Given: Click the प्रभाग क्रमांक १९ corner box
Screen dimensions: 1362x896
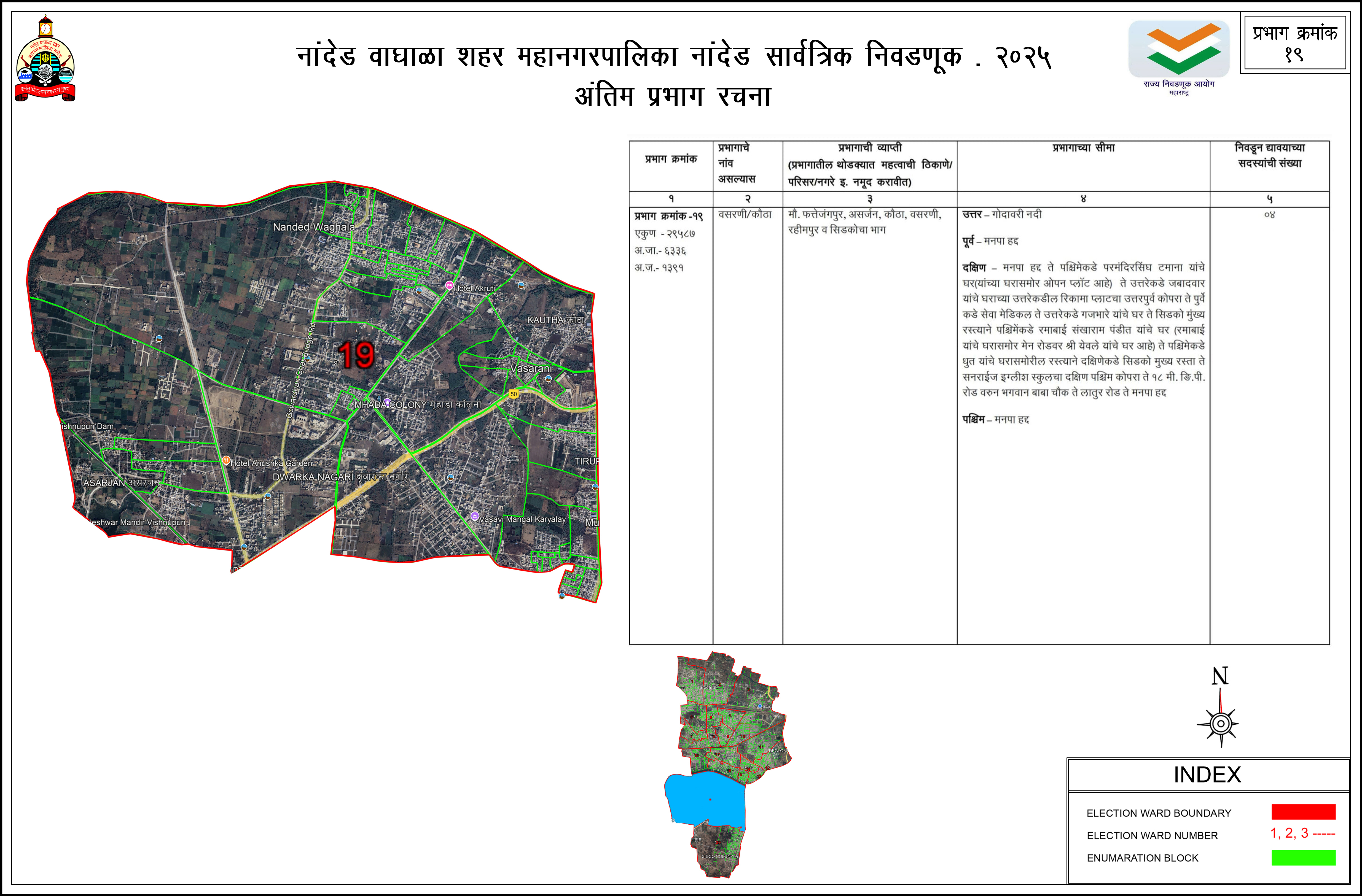Looking at the screenshot, I should tap(1294, 43).
